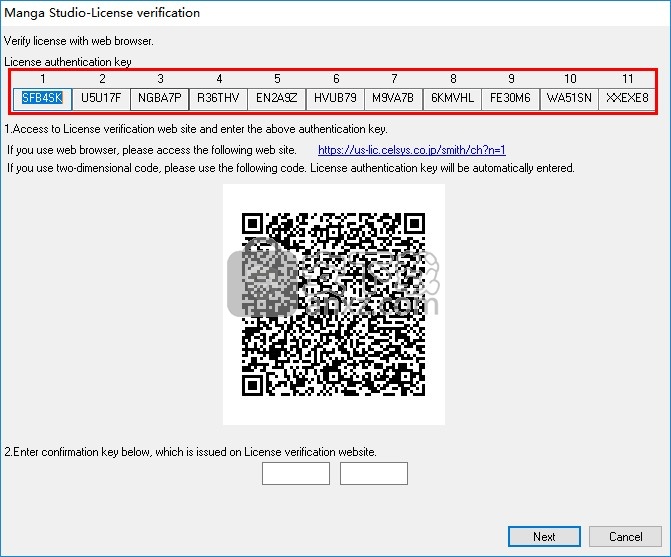Select key field 10 containing WA51SN
671x557 pixels.
569,99
